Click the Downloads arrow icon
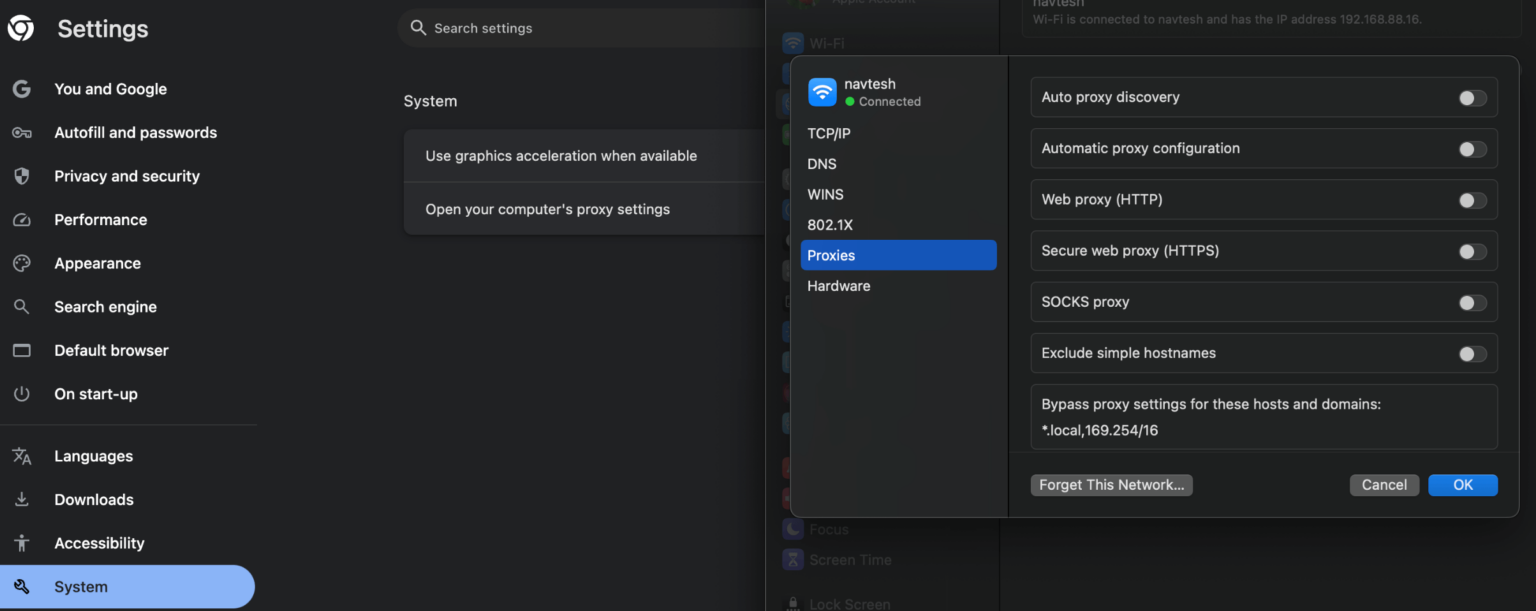The height and width of the screenshot is (611, 1536). click(x=22, y=499)
